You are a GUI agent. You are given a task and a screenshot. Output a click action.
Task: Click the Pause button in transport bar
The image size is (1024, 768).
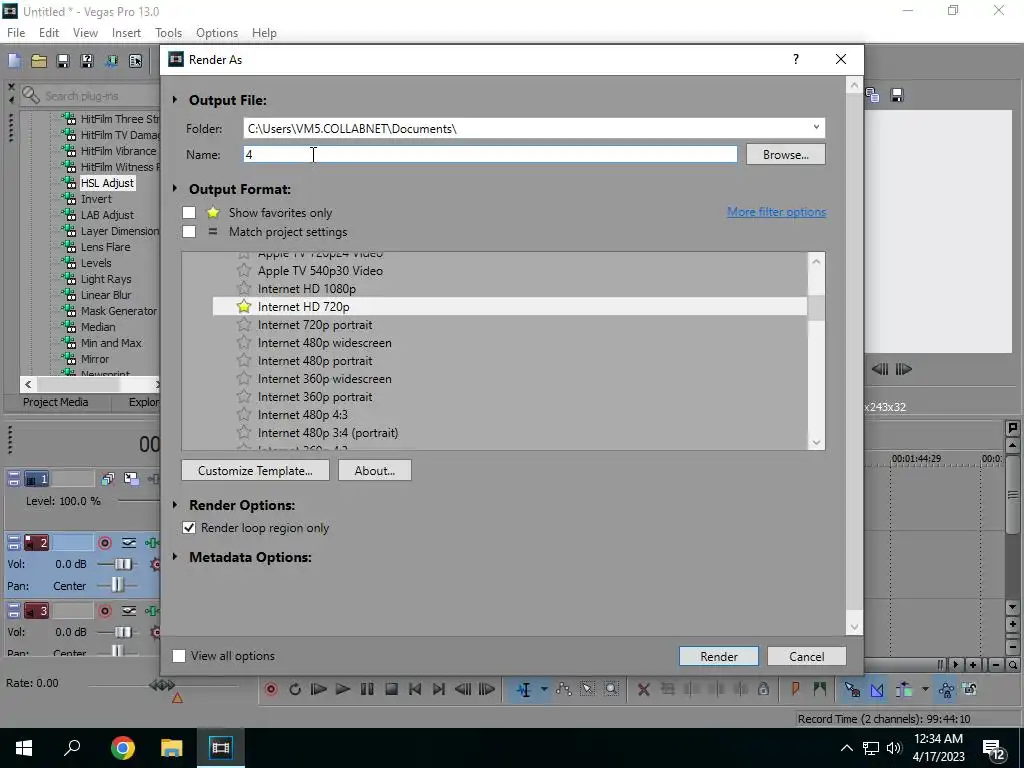click(367, 689)
